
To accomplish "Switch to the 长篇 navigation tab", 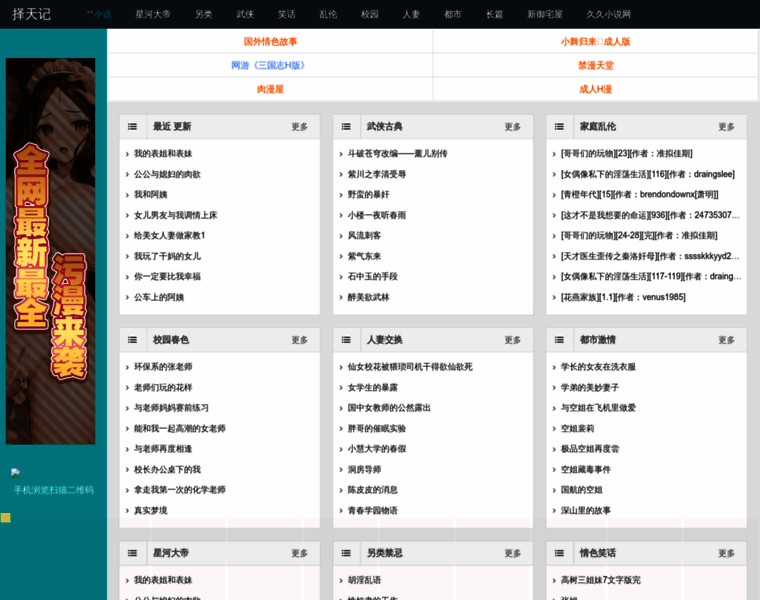I will (x=494, y=15).
